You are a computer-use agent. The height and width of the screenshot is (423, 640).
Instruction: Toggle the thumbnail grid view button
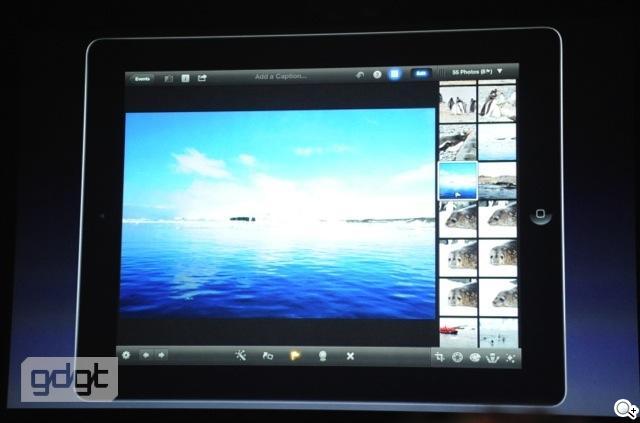pos(397,74)
